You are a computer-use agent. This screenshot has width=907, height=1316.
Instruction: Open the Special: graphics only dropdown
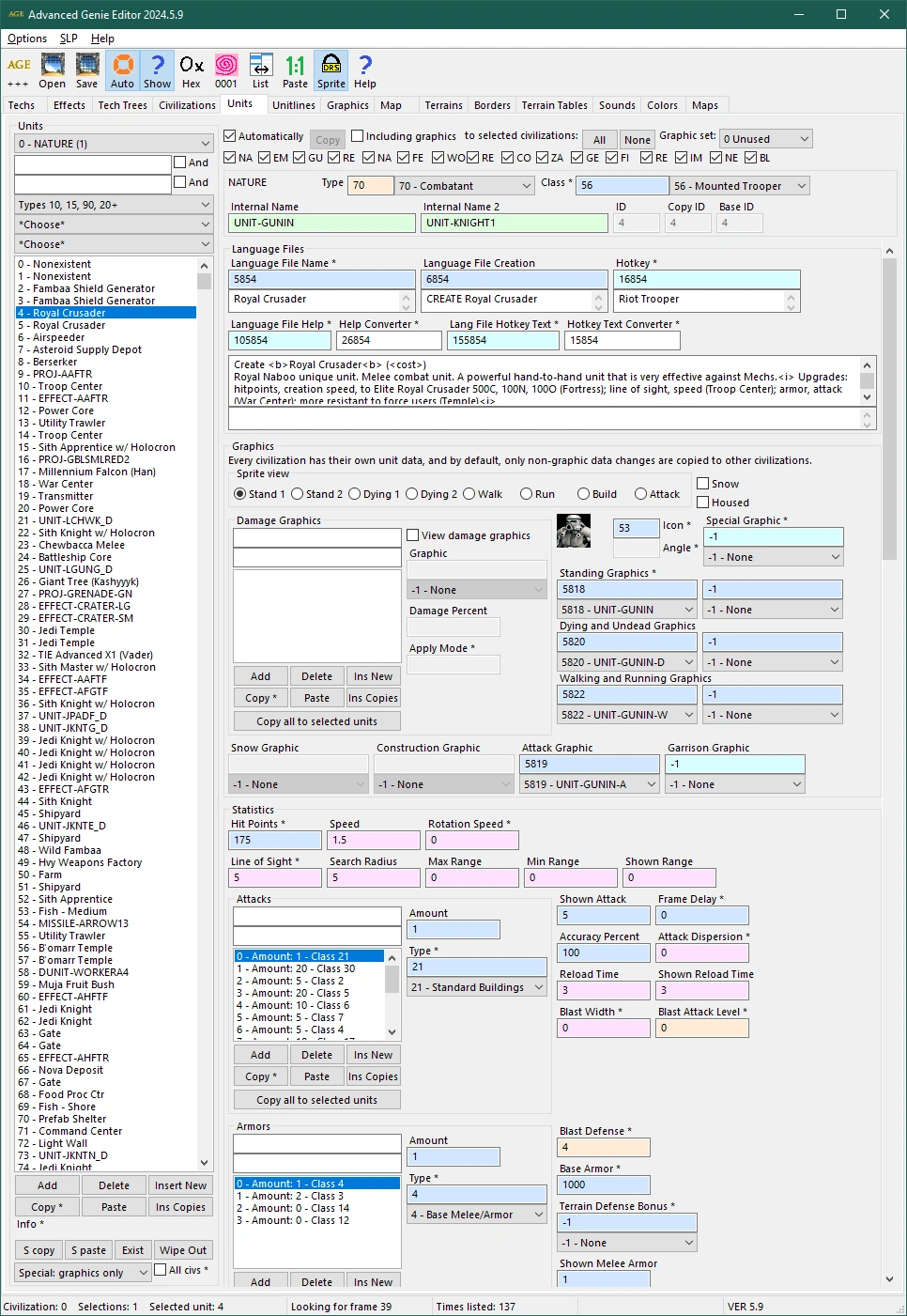[x=84, y=1273]
